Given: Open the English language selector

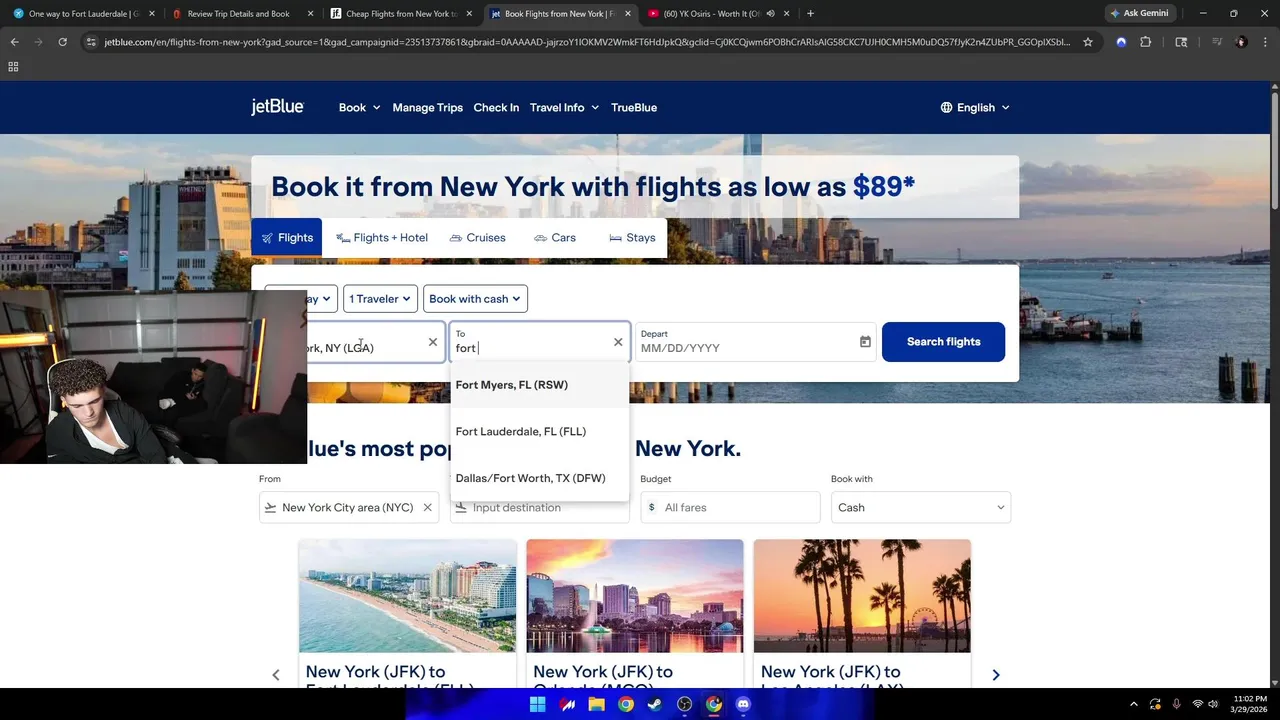Looking at the screenshot, I should (x=975, y=107).
